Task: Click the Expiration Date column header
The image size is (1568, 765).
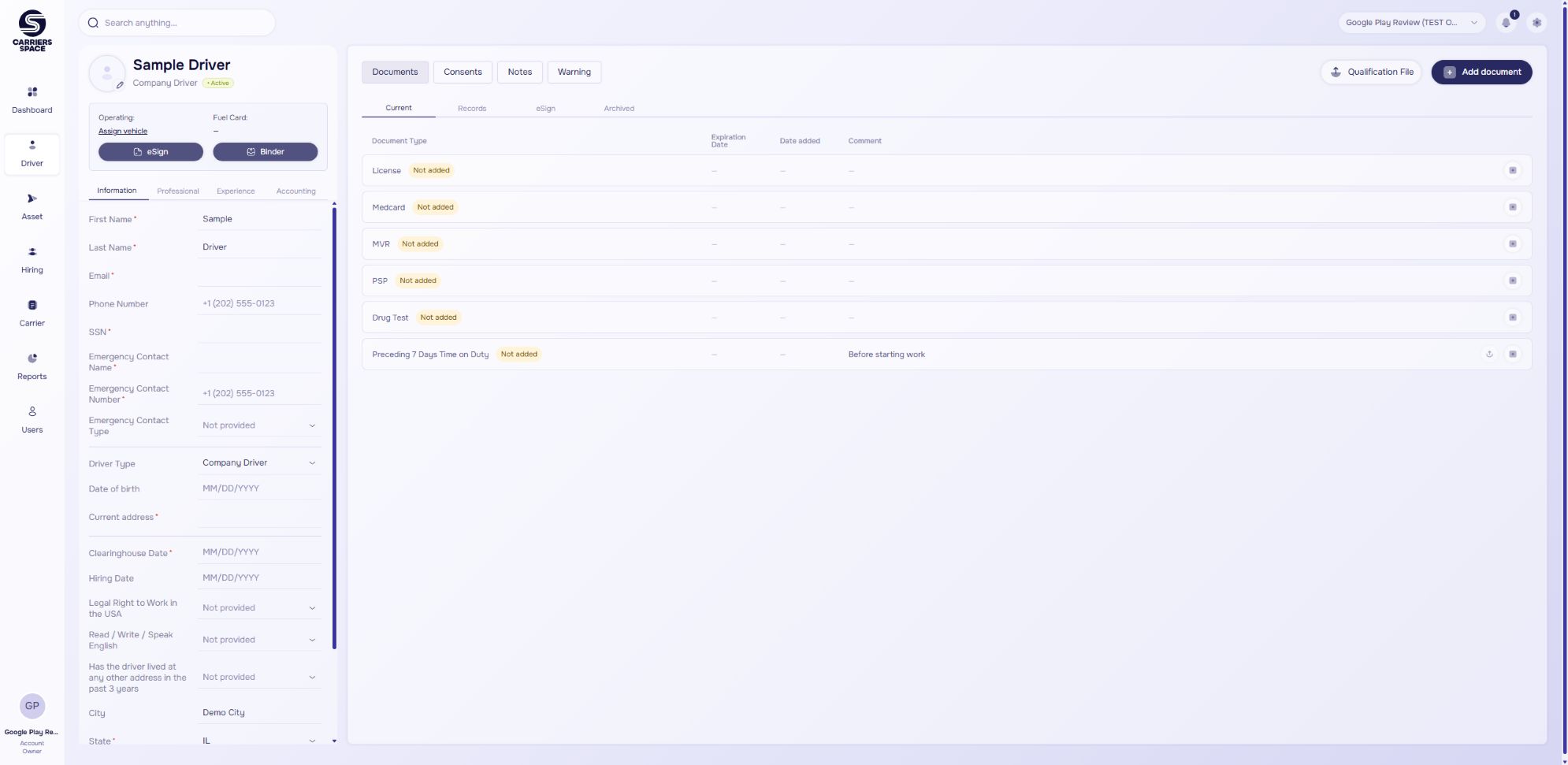Action: point(728,141)
